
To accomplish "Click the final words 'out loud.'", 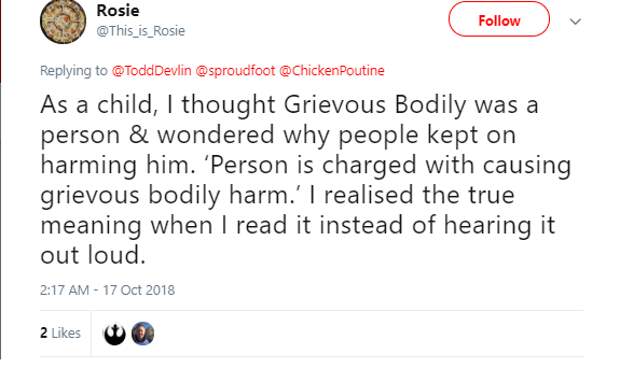I will click(x=93, y=255).
